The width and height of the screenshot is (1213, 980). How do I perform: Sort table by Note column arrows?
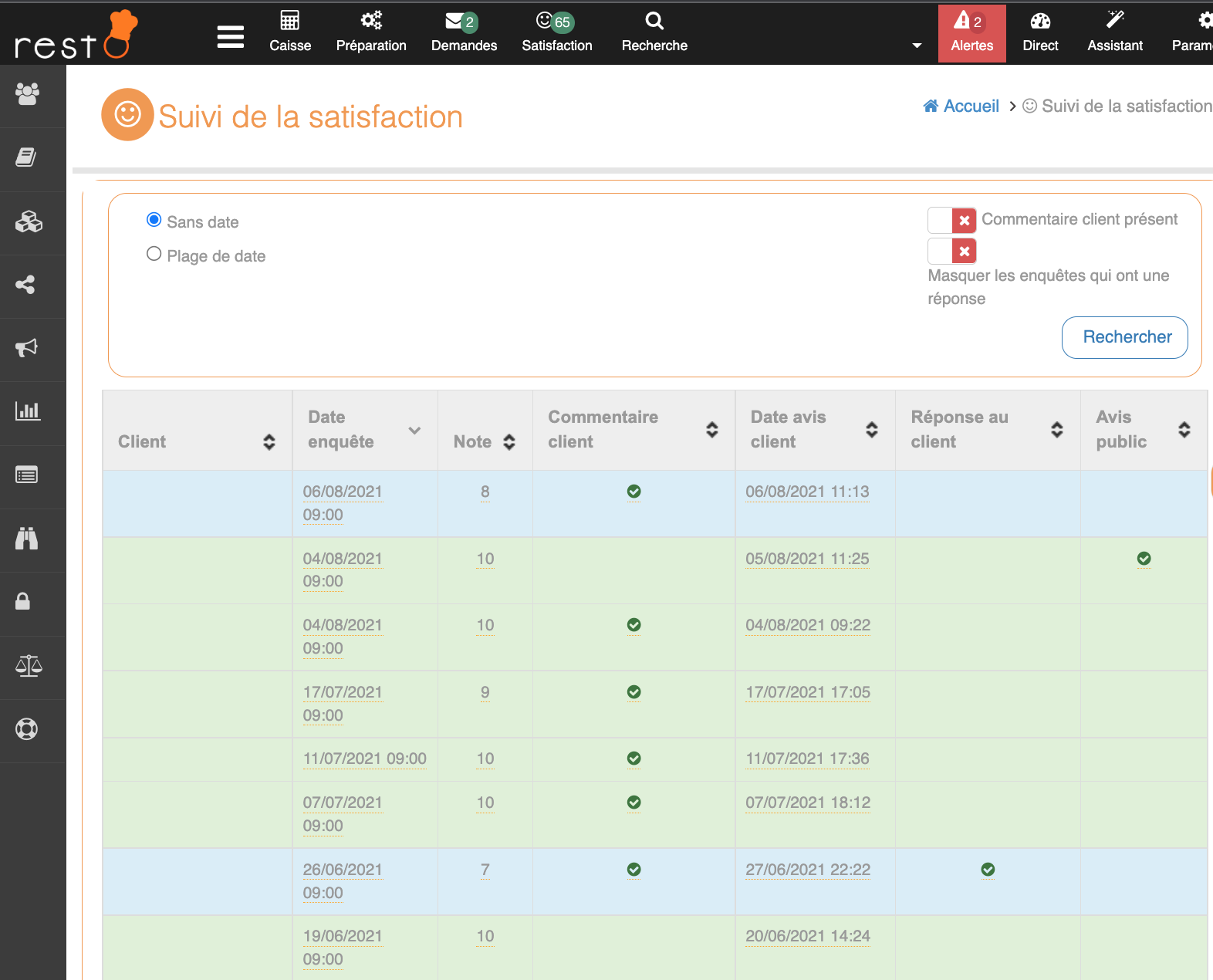click(509, 442)
